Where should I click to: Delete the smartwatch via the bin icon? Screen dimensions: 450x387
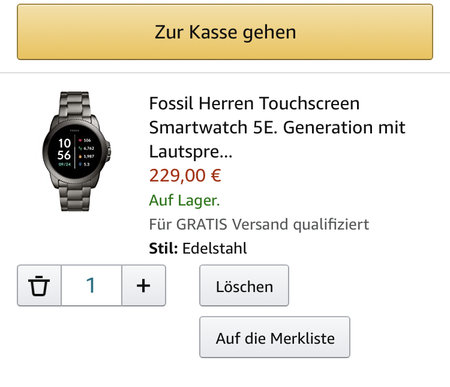point(39,285)
